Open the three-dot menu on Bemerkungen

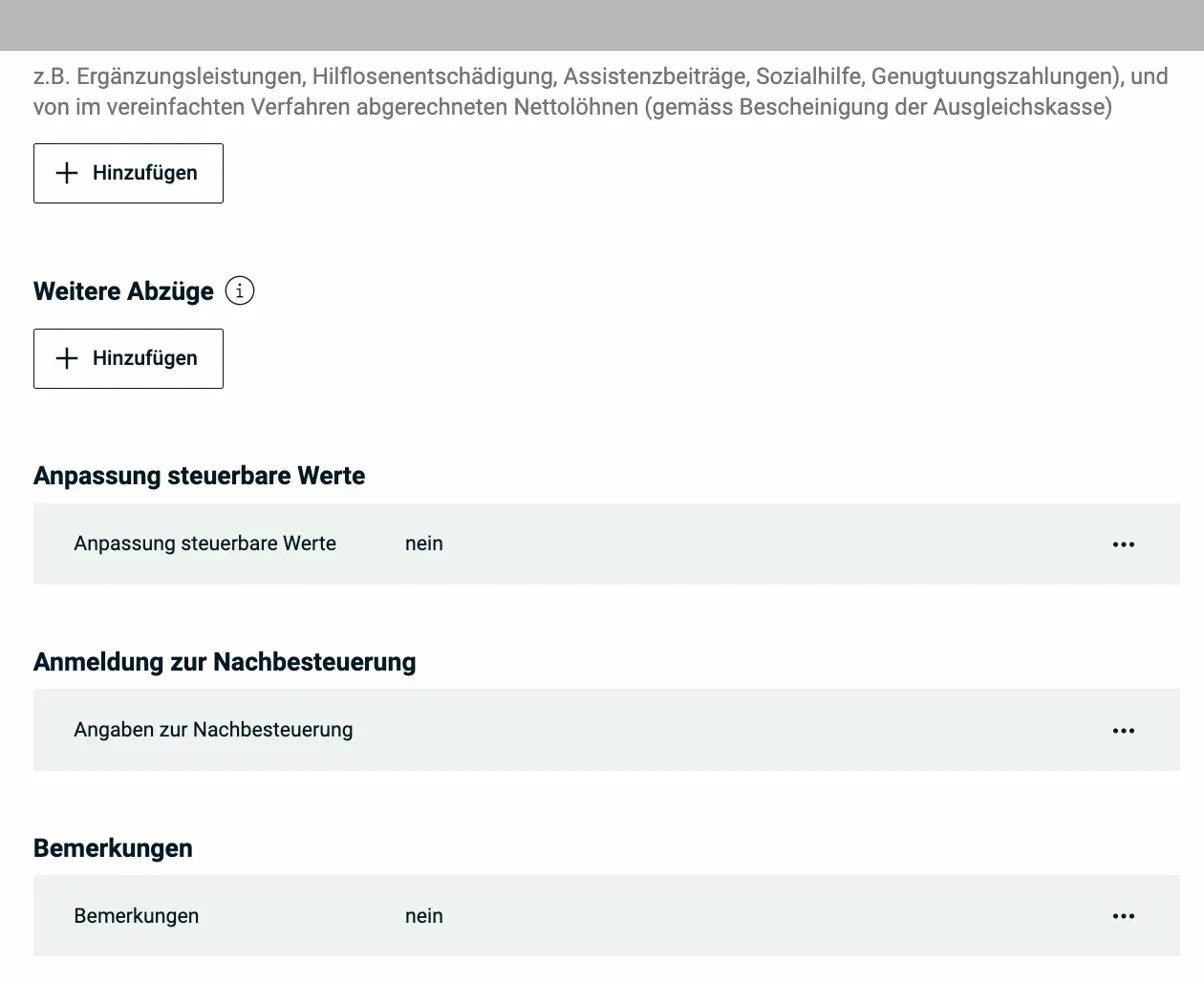point(1124,915)
